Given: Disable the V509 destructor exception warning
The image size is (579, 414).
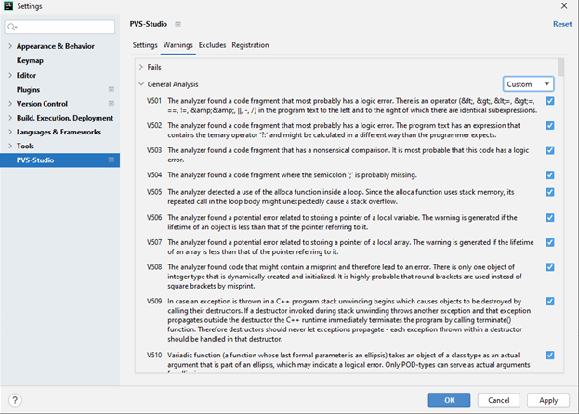Looking at the screenshot, I should [550, 301].
